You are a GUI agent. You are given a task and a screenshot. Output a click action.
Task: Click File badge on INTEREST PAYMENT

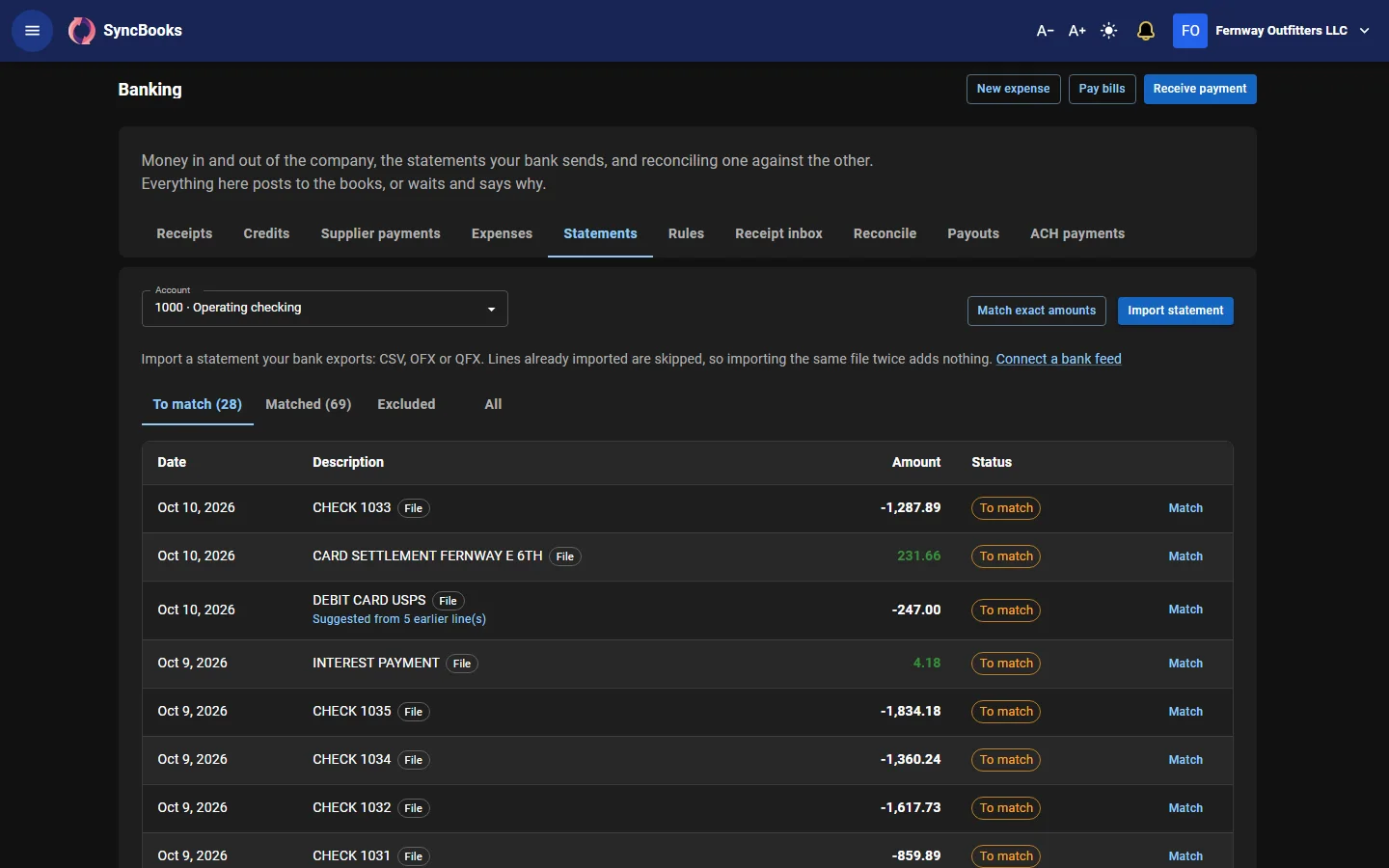[x=462, y=664]
